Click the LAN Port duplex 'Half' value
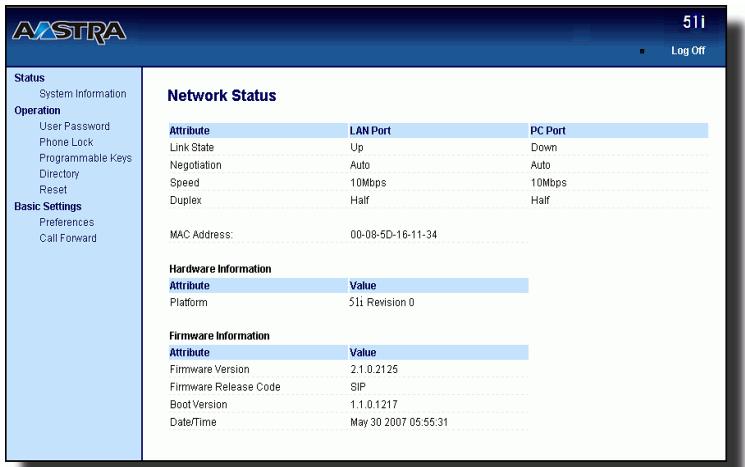Image resolution: width=745 pixels, height=467 pixels. click(359, 200)
